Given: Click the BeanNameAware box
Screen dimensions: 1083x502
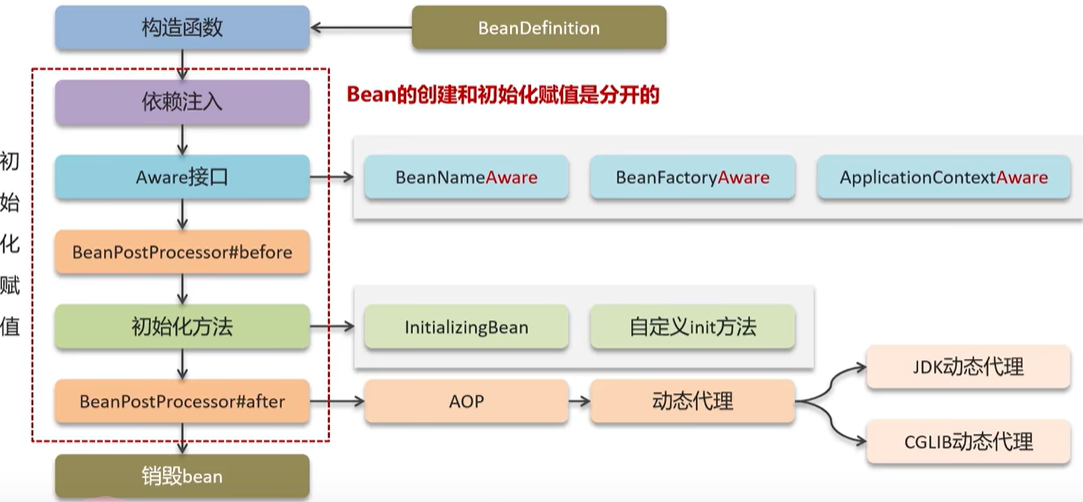Looking at the screenshot, I should coord(466,178).
